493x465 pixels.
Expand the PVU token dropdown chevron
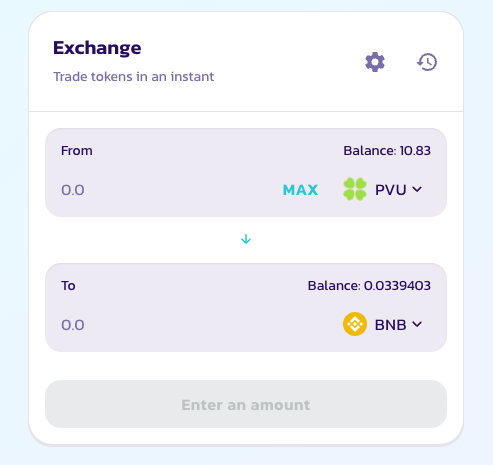(x=417, y=189)
